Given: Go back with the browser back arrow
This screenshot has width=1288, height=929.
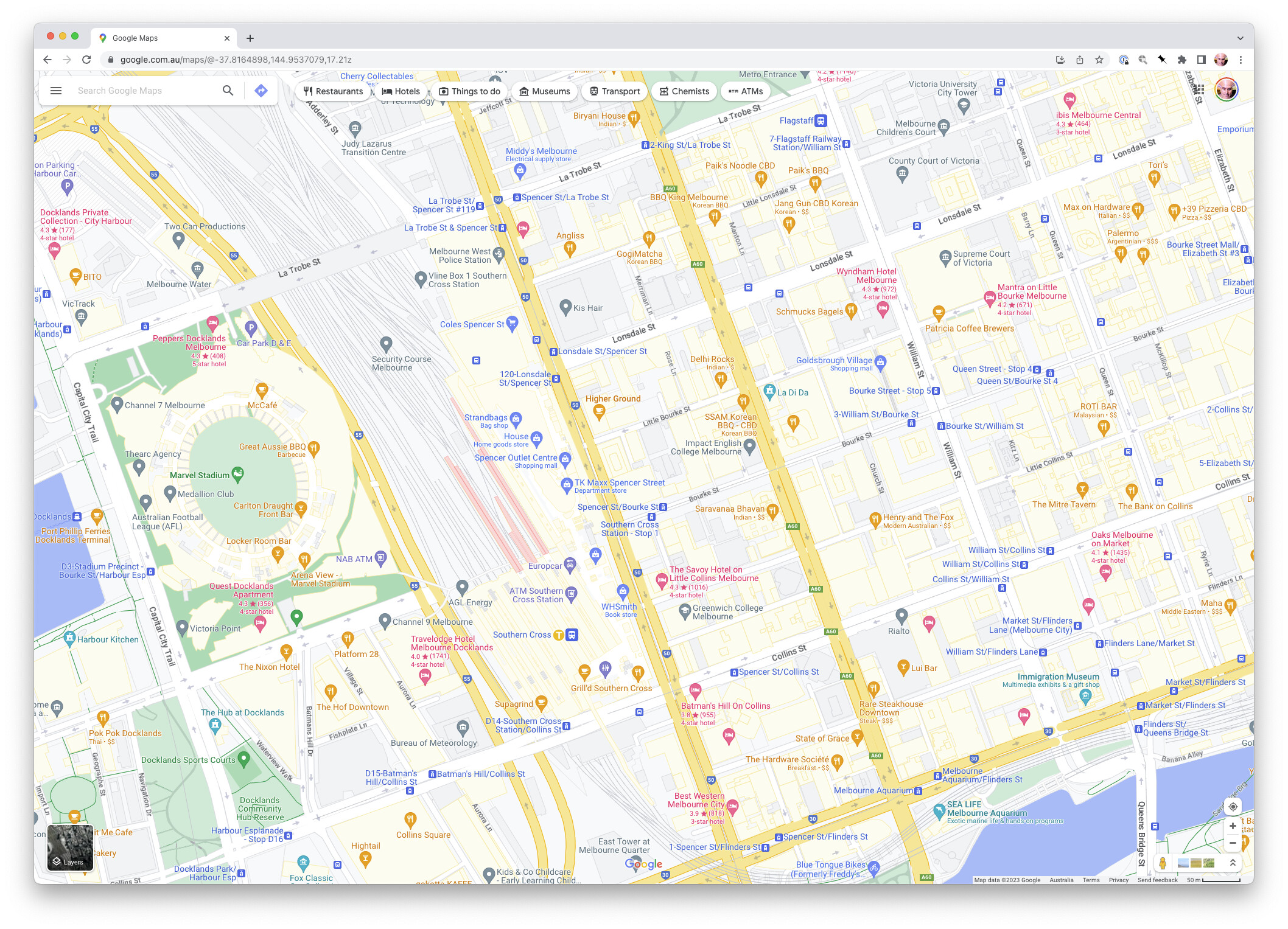Looking at the screenshot, I should click(x=47, y=60).
